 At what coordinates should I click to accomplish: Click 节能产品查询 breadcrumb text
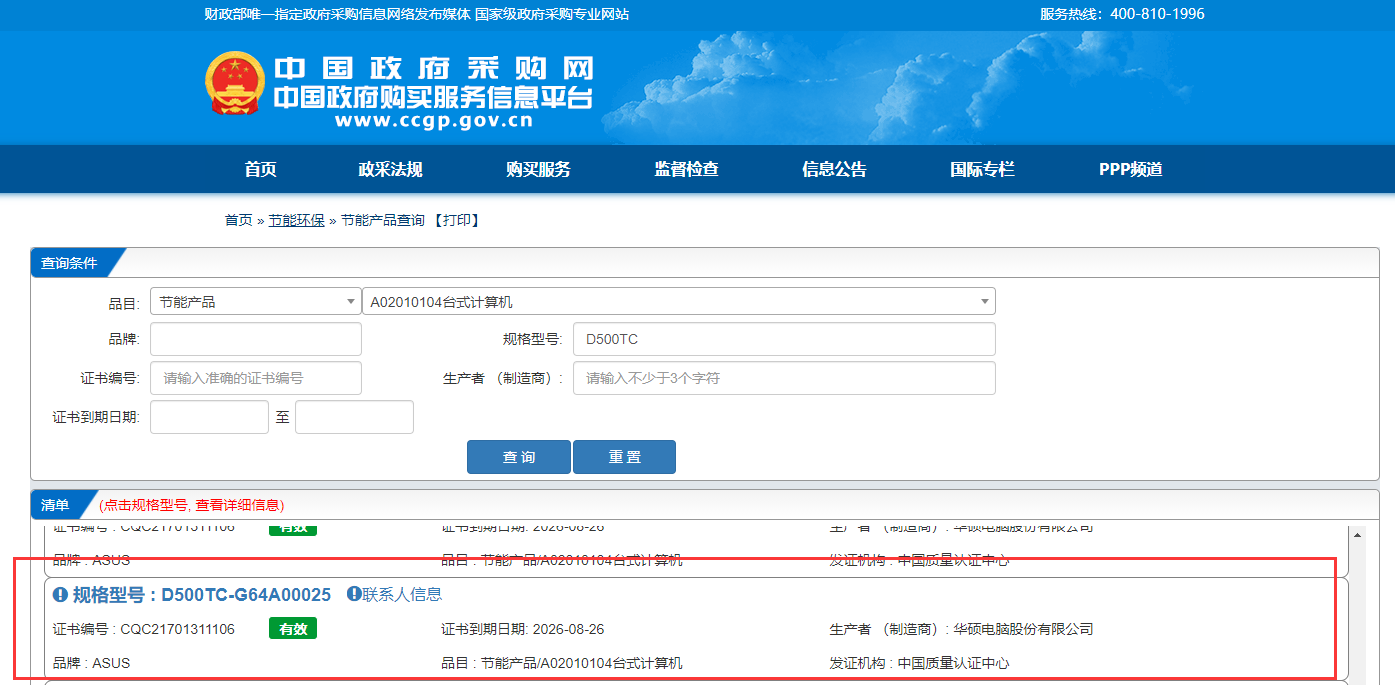click(x=383, y=220)
